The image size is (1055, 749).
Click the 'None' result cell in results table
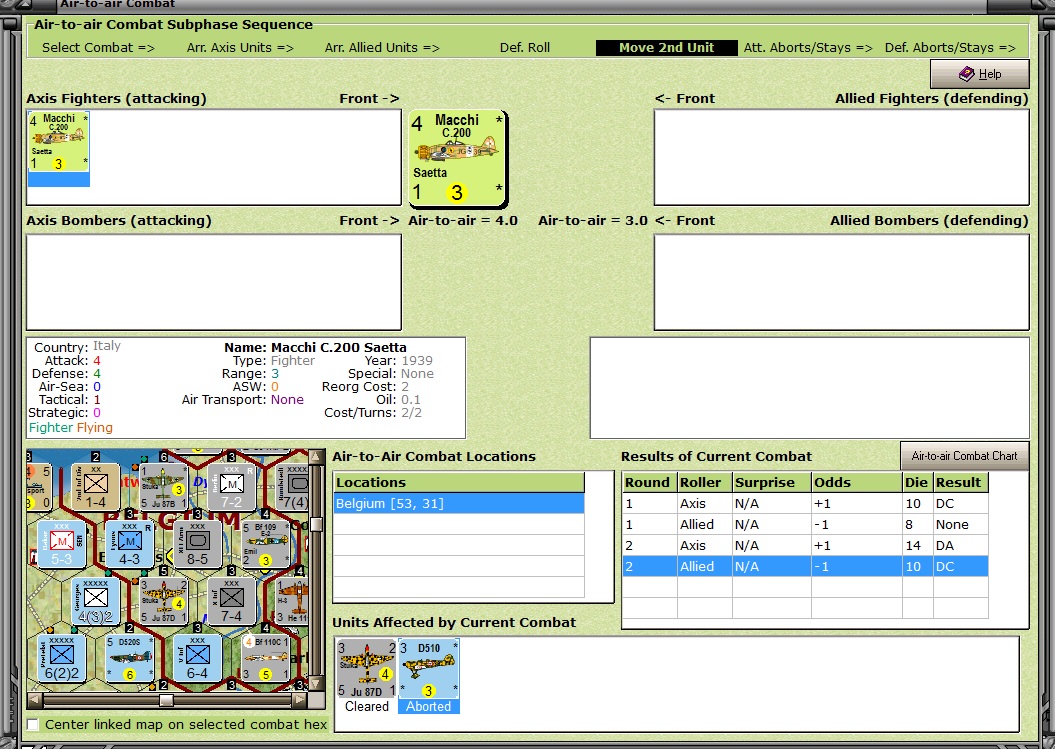point(960,524)
